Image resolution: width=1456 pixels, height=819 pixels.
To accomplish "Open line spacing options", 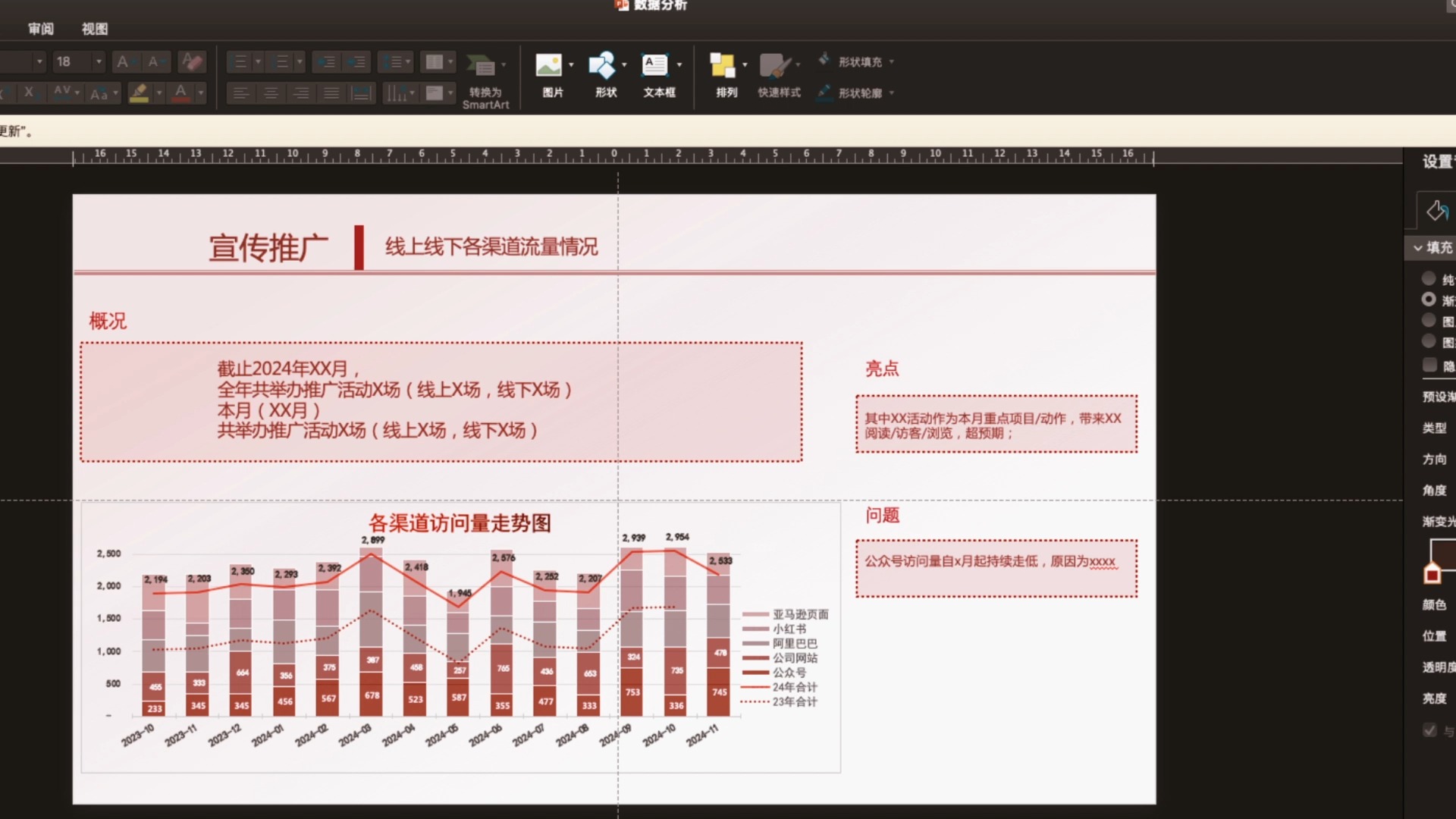I will (395, 61).
